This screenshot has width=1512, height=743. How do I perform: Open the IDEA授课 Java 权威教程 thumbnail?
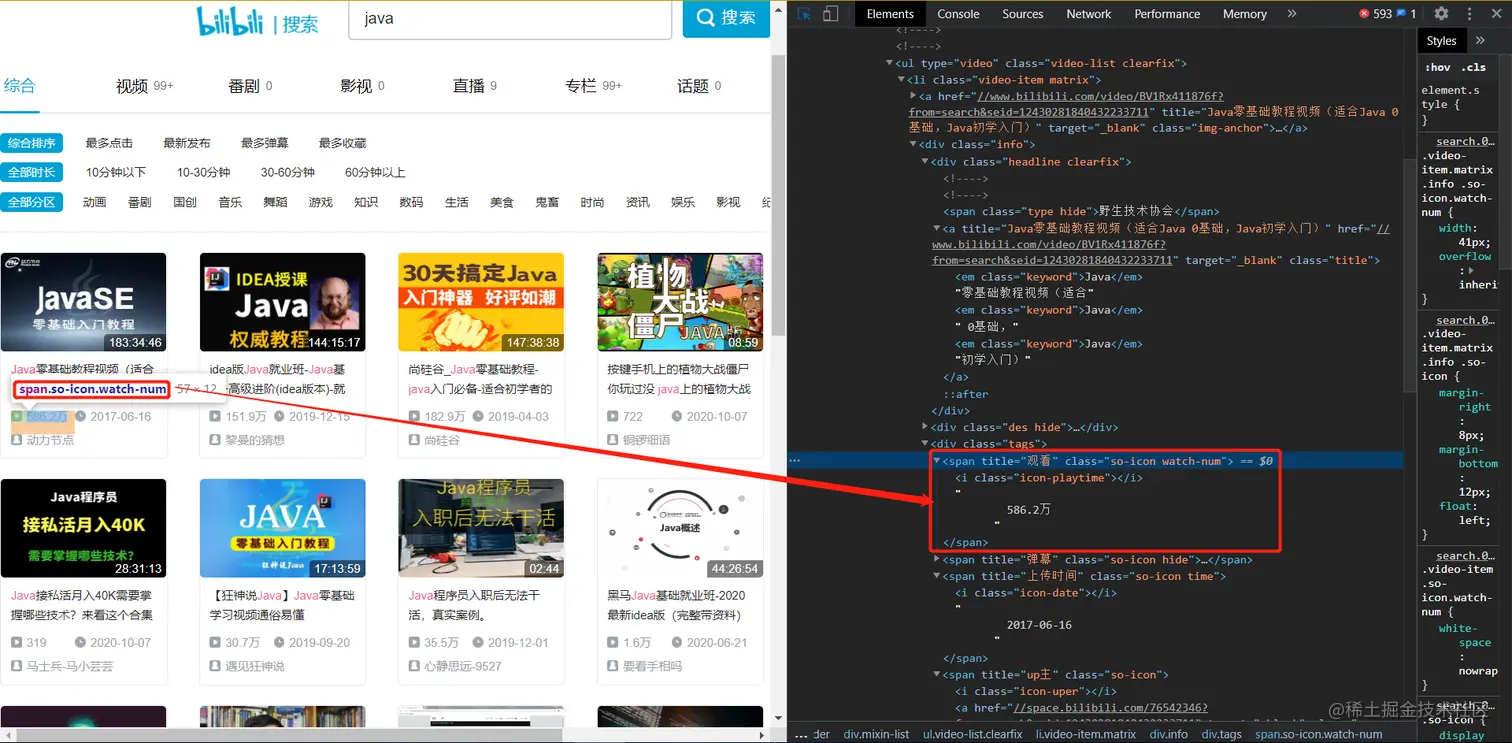(282, 302)
